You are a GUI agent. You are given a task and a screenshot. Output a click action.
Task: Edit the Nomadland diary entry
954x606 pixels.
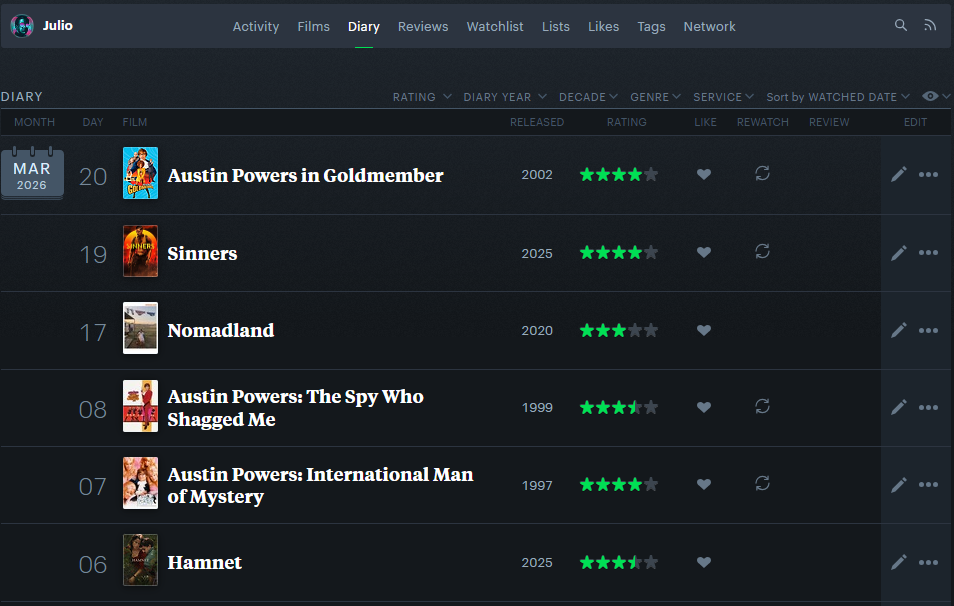click(x=899, y=330)
